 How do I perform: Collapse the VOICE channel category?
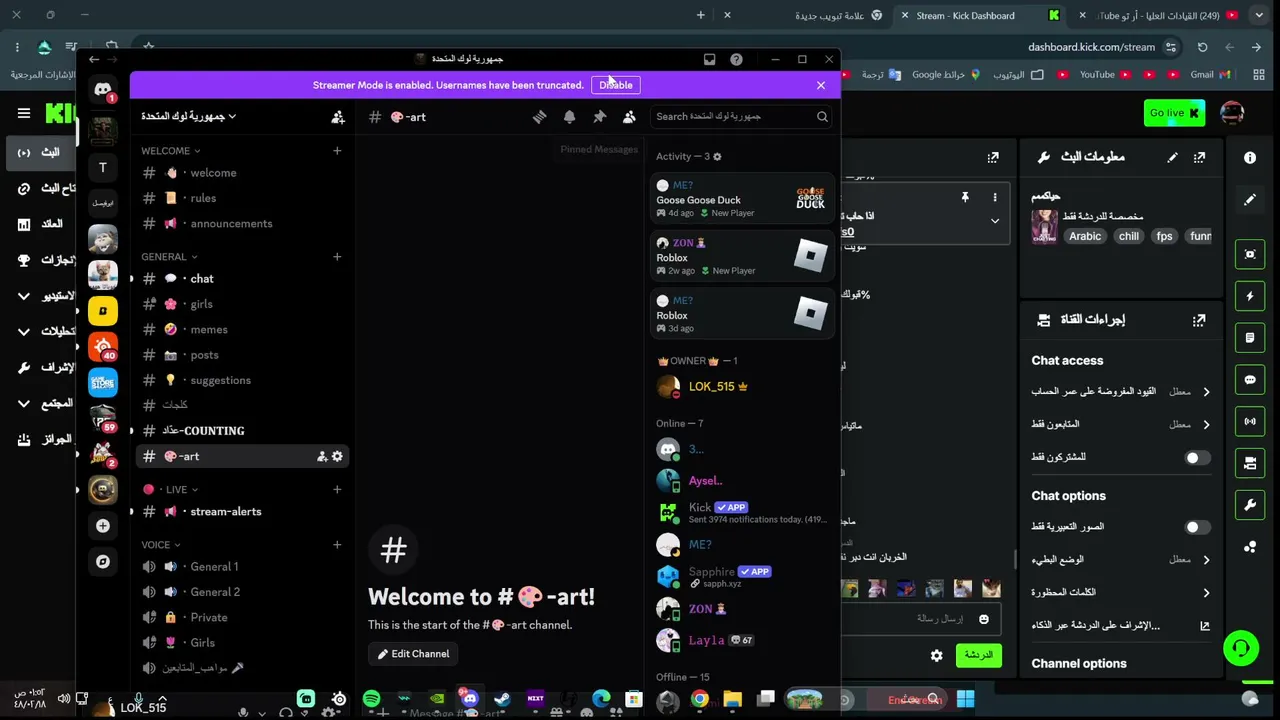coord(160,545)
